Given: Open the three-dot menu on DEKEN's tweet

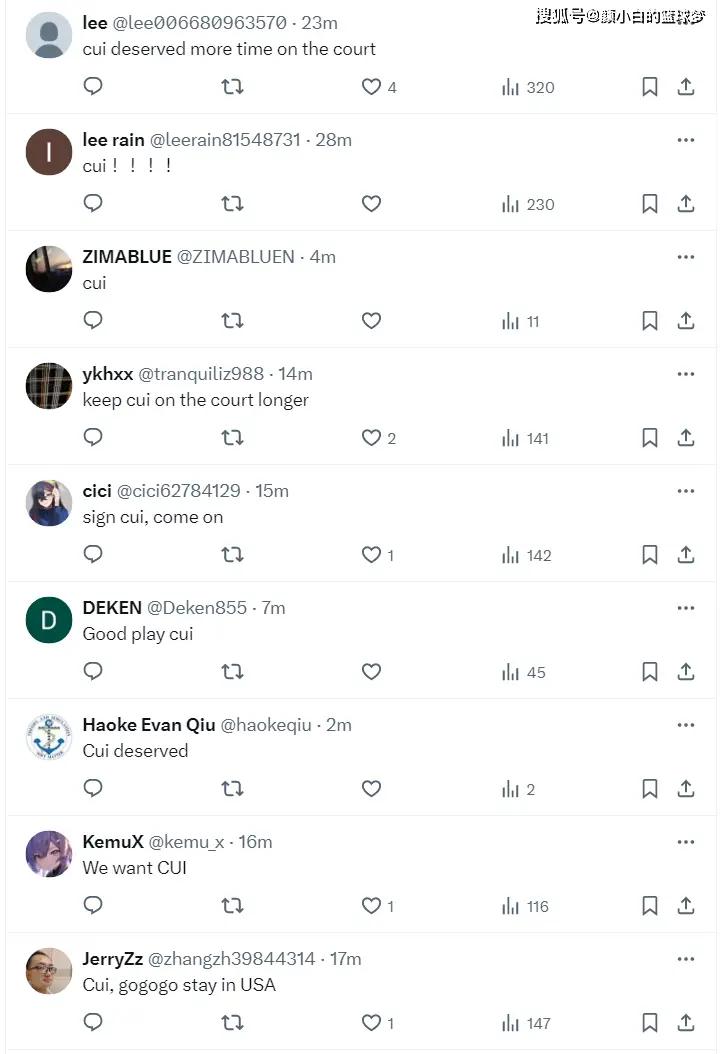Looking at the screenshot, I should (x=685, y=608).
